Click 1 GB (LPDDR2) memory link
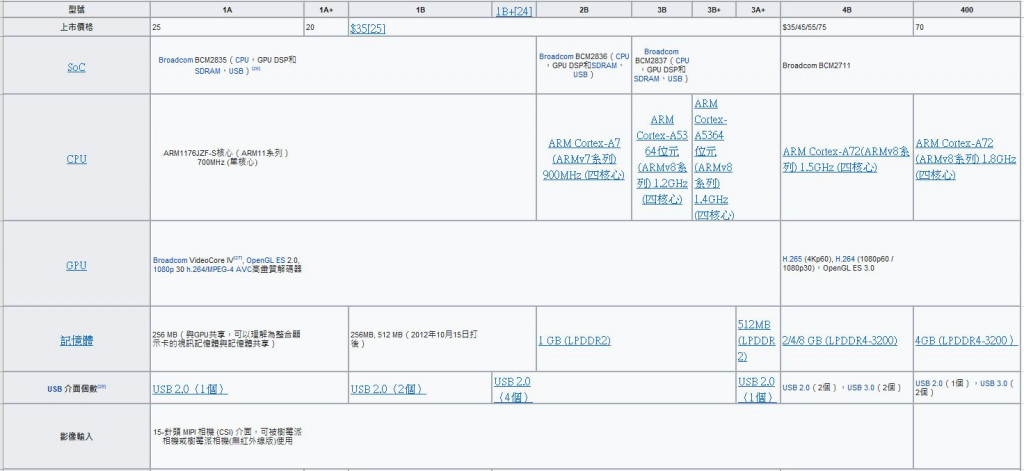This screenshot has height=471, width=1024. click(574, 340)
